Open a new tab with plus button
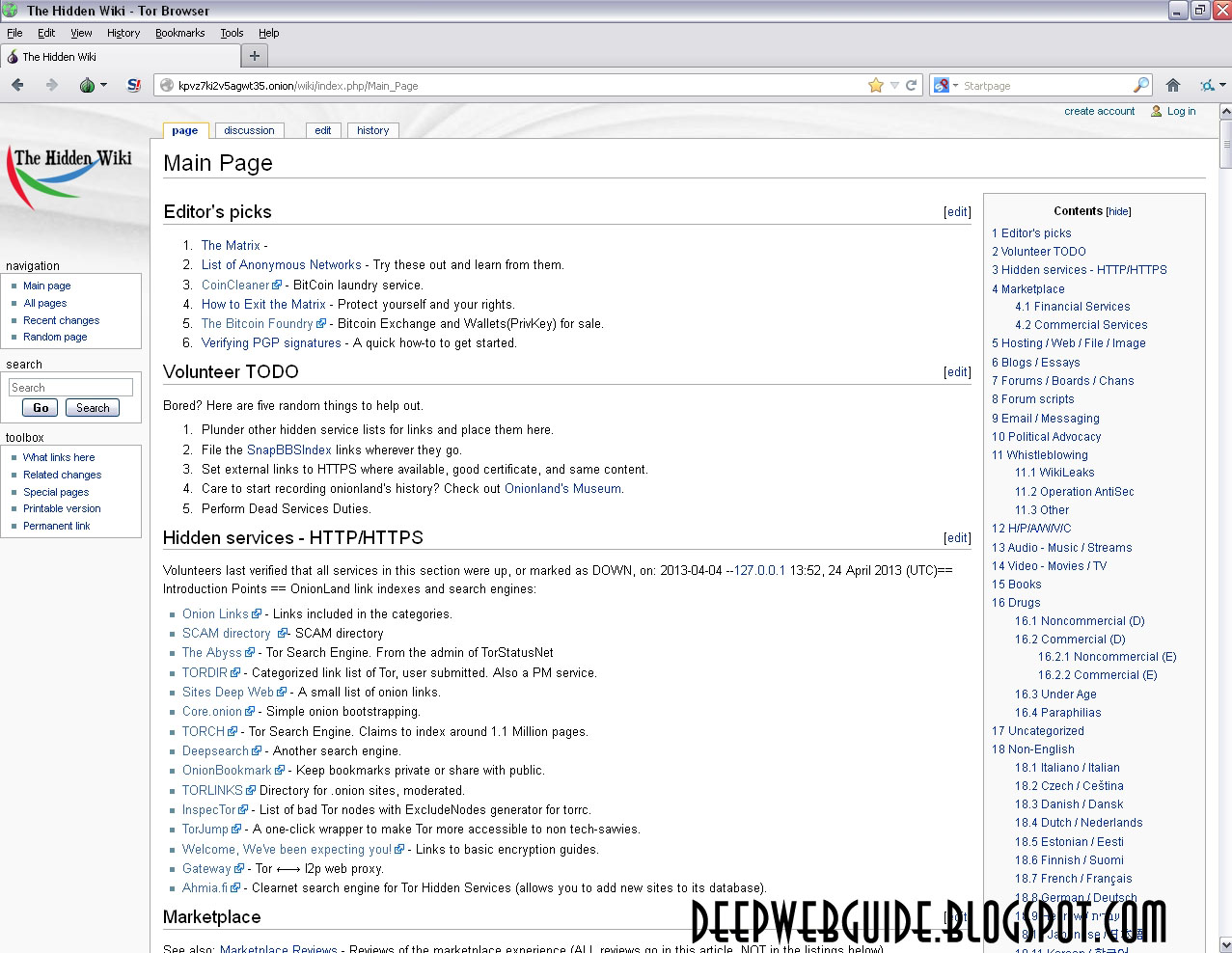1232x953 pixels. [x=255, y=56]
